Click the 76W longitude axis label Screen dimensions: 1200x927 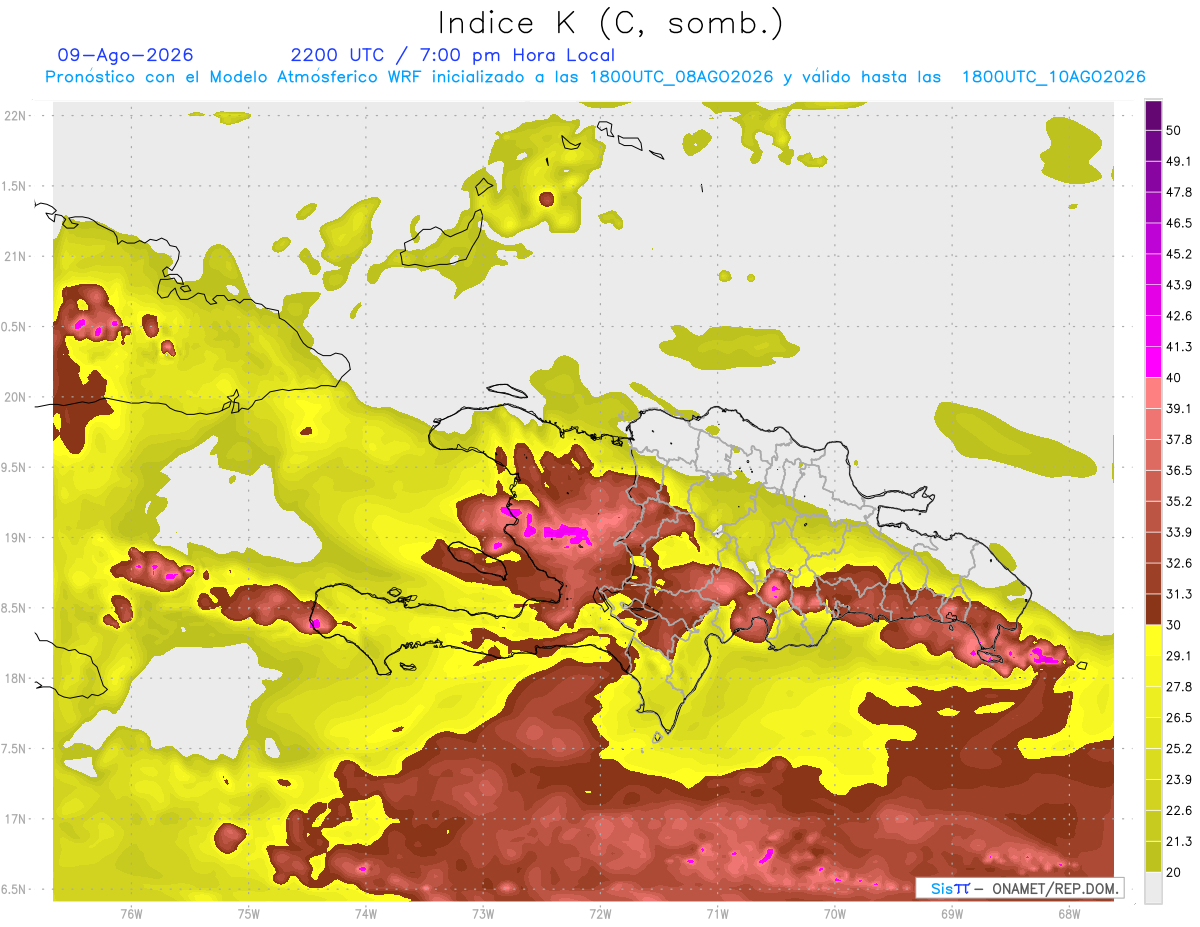coord(131,914)
